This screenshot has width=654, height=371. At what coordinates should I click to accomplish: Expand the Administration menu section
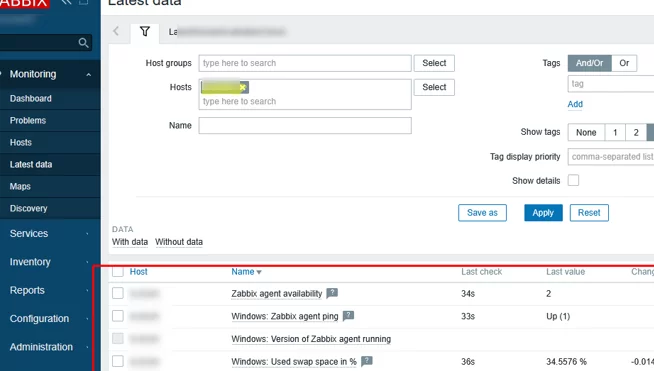(50, 347)
